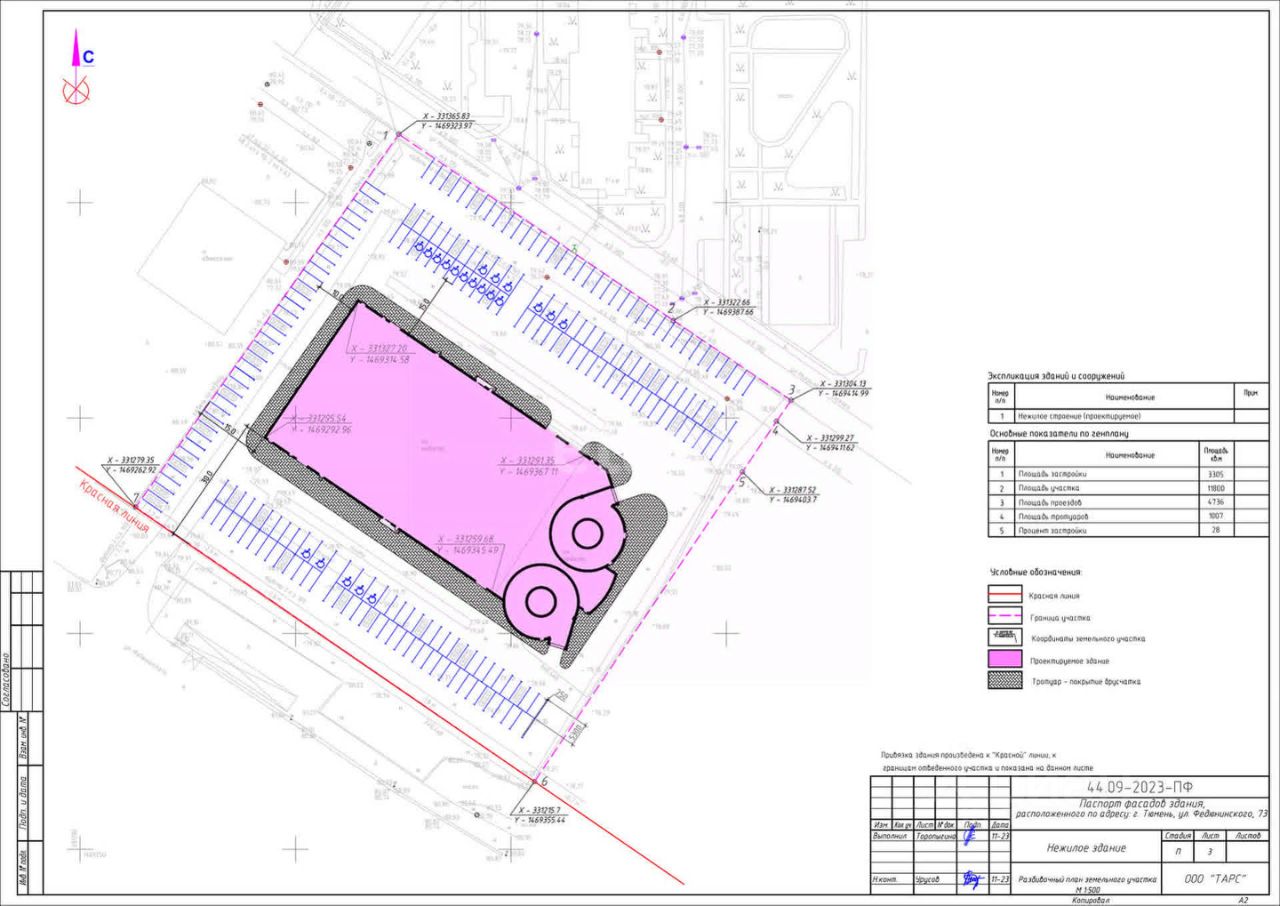
Task: Click the area value 11800
Action: pos(1217,488)
